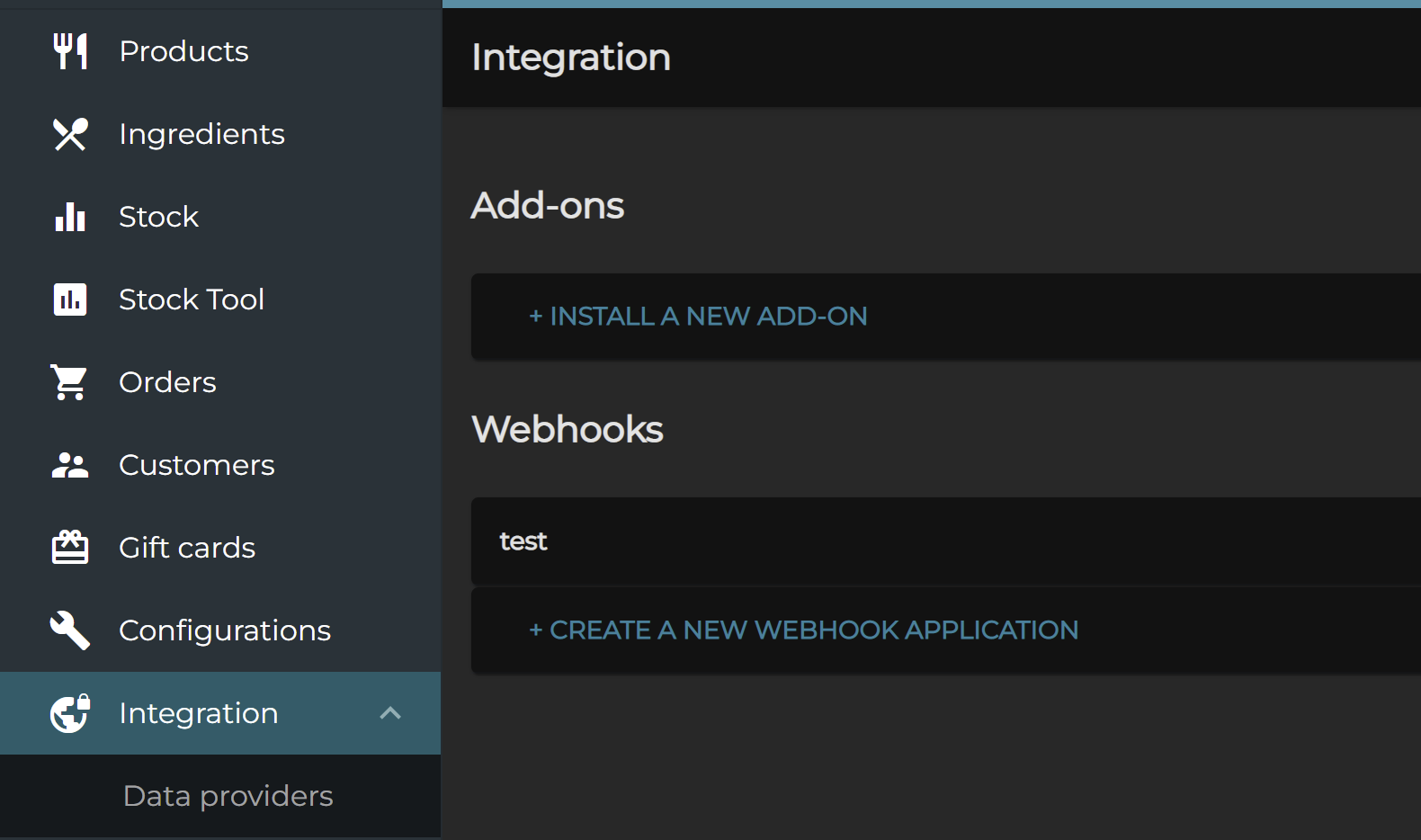Select the Configurations menu label

coord(225,630)
